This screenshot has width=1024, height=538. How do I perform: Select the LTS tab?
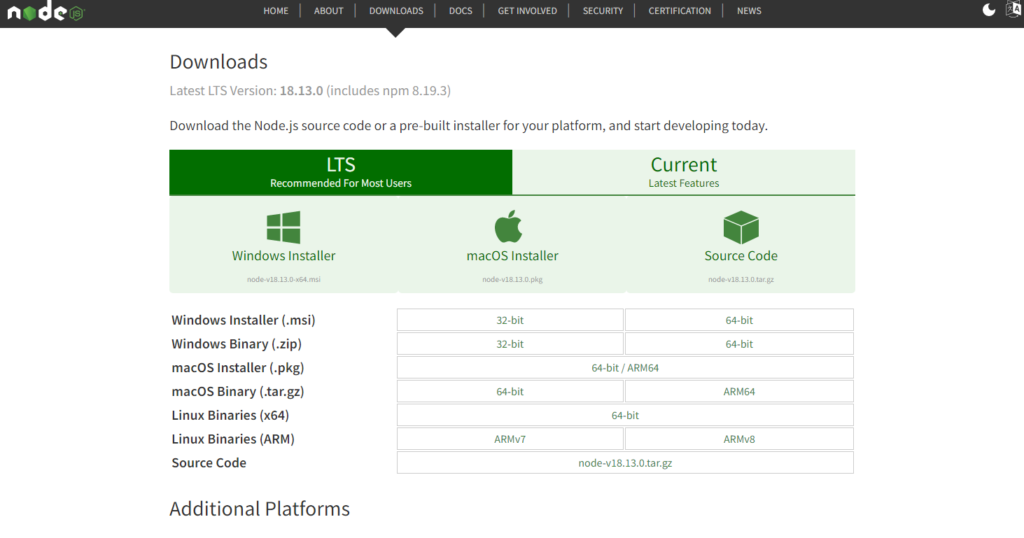pos(341,172)
